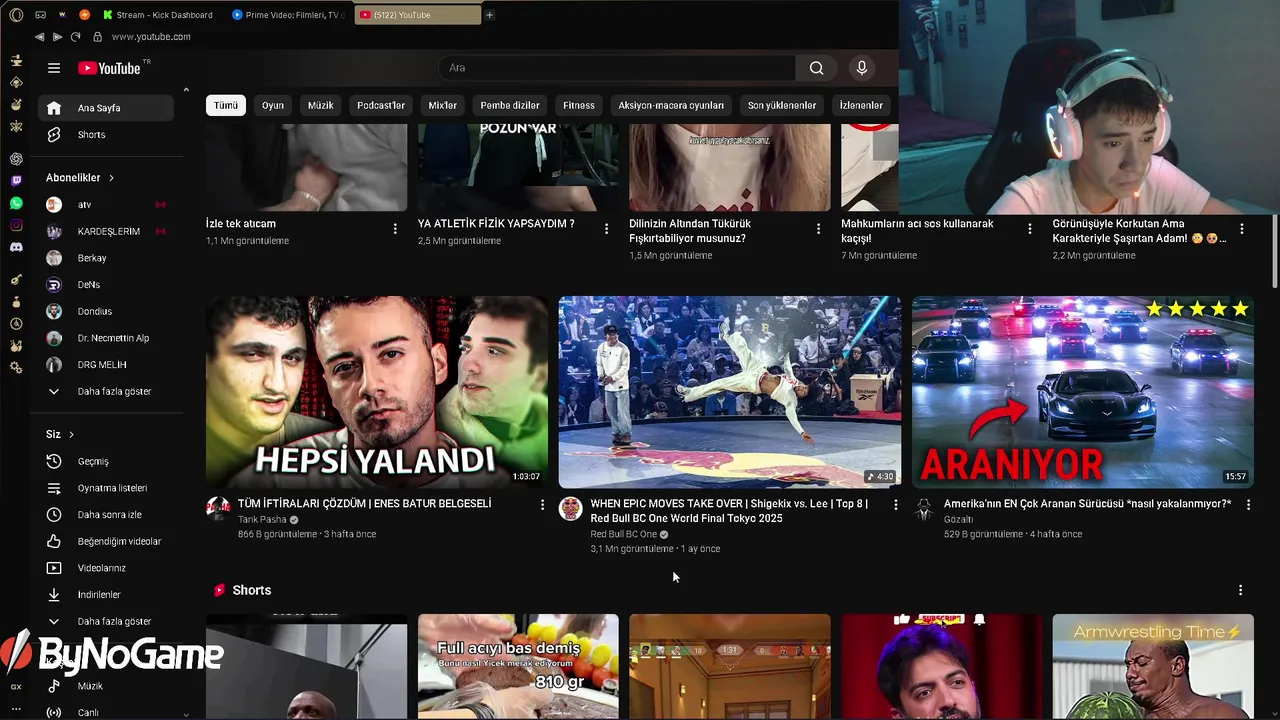Open the ARANIYOR police chase thumbnail

pos(1083,392)
